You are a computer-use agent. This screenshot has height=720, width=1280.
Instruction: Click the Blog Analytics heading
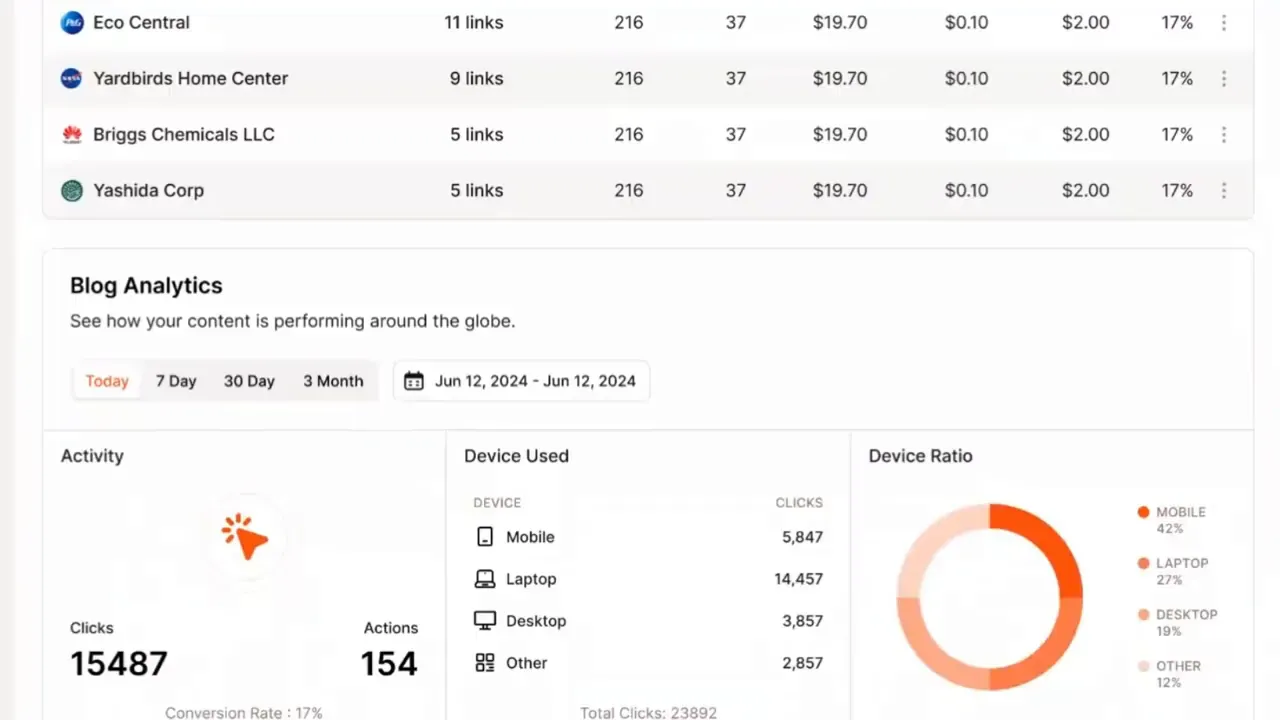pos(145,285)
